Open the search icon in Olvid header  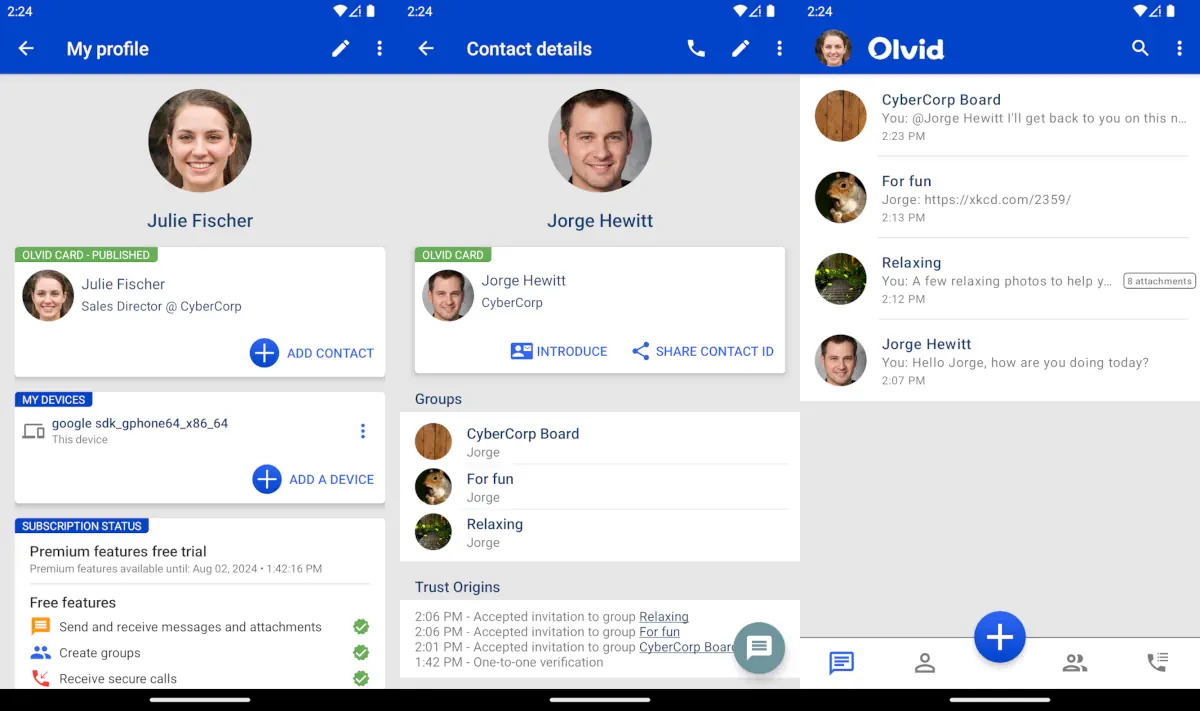coord(1140,48)
